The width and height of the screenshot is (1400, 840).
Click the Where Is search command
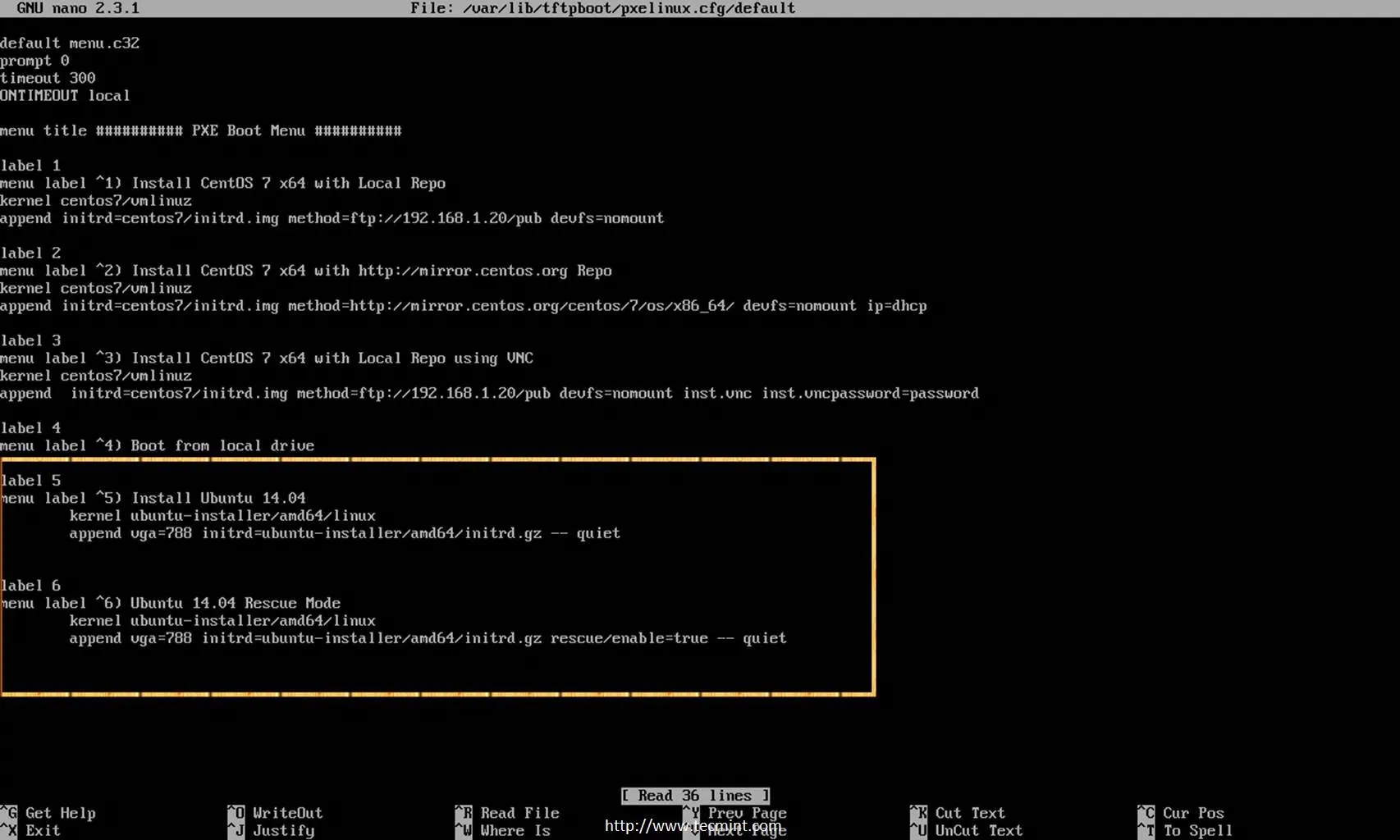point(514,830)
